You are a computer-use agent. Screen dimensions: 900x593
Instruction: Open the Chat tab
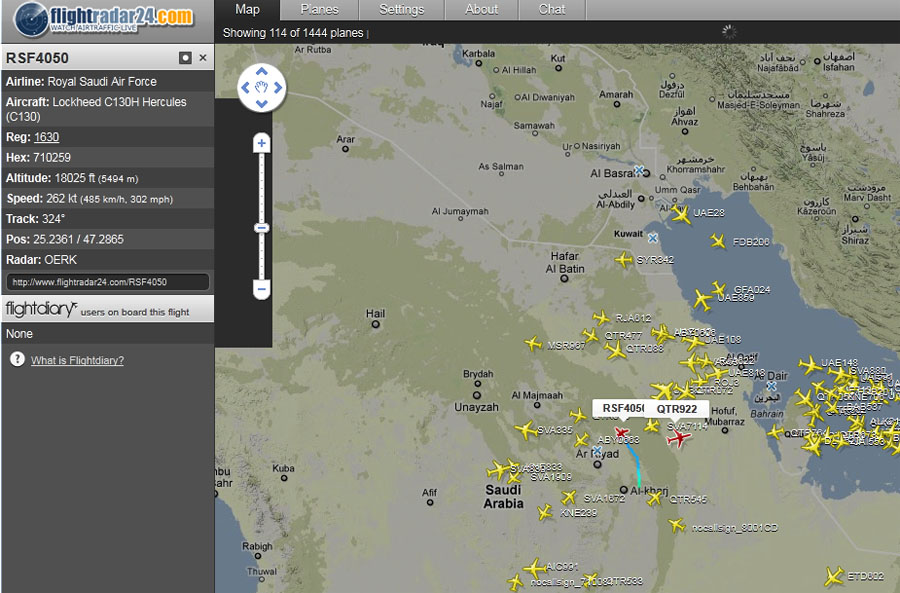click(552, 10)
